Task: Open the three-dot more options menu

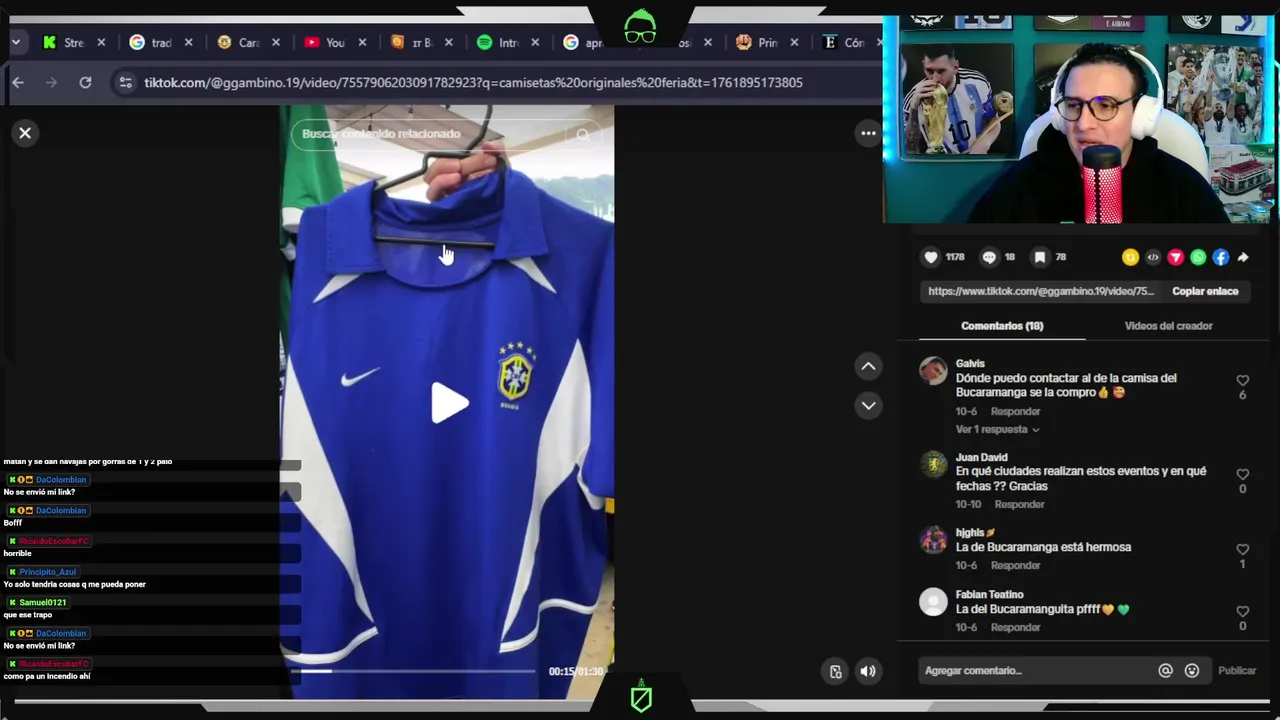Action: click(x=868, y=133)
